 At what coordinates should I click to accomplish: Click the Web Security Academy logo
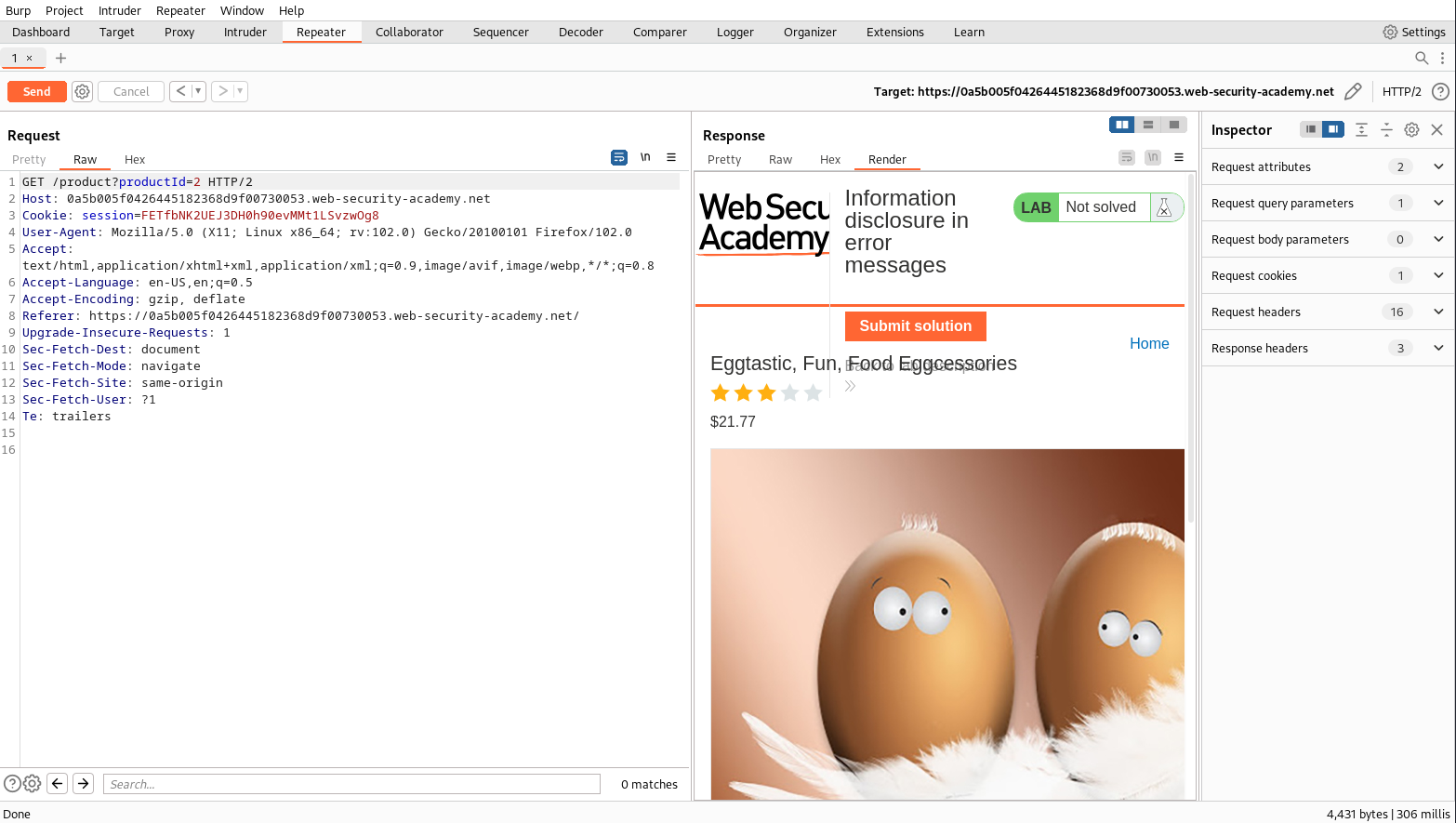[763, 223]
